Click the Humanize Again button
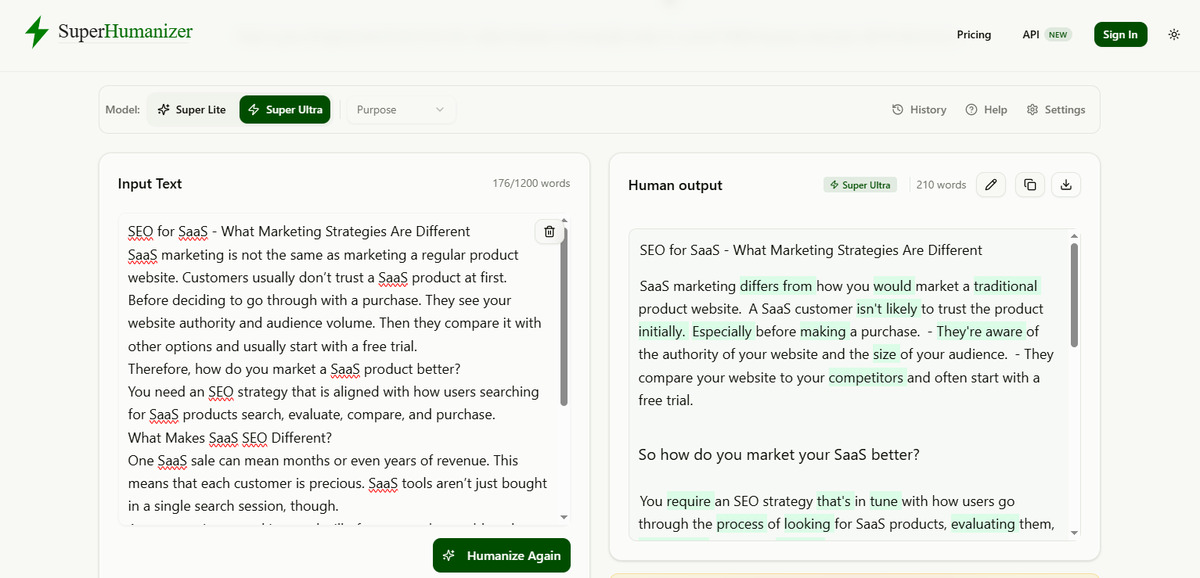The image size is (1200, 578). pos(502,556)
